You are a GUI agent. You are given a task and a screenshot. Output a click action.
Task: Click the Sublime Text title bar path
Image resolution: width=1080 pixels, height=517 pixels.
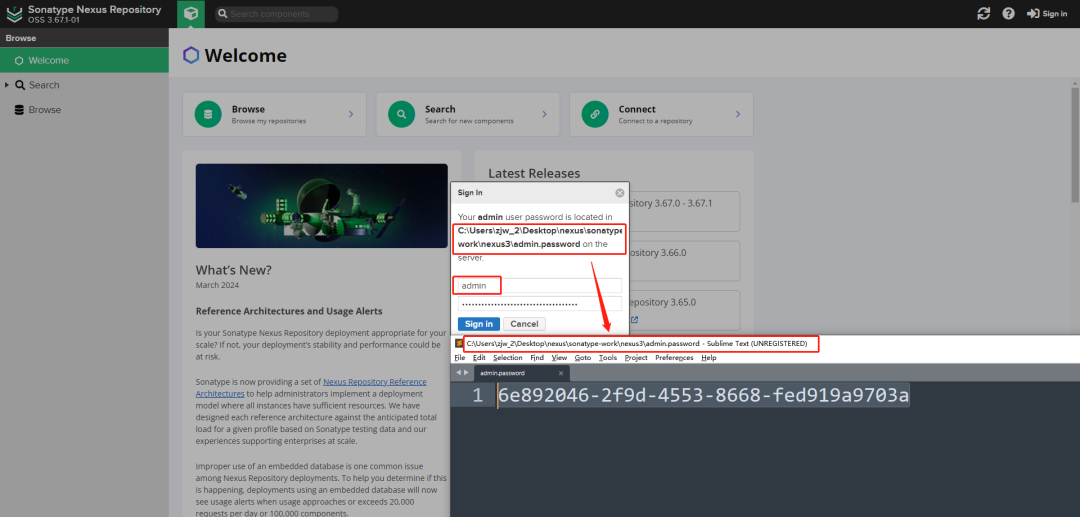(x=636, y=344)
